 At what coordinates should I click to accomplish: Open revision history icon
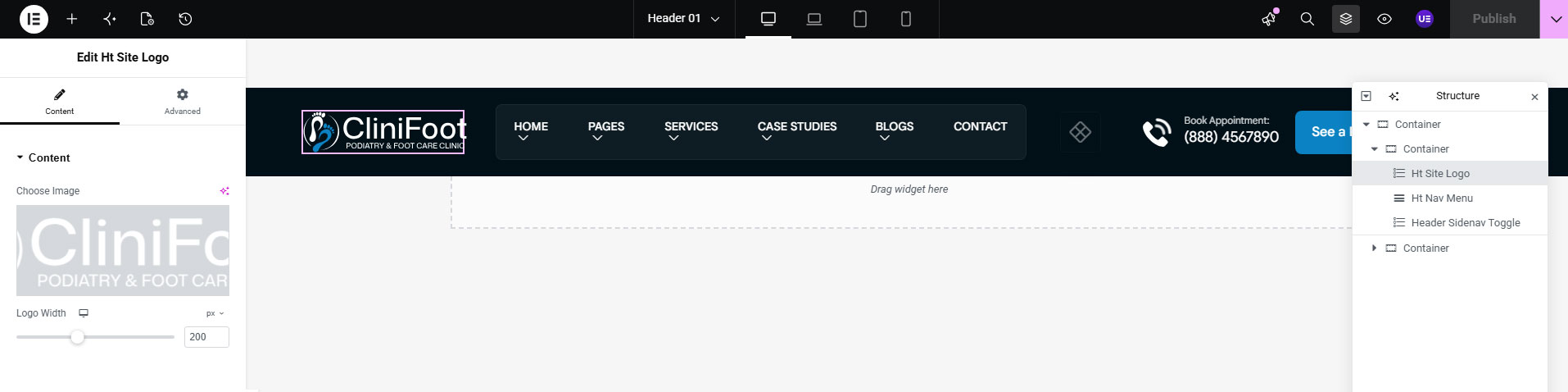pyautogui.click(x=185, y=19)
